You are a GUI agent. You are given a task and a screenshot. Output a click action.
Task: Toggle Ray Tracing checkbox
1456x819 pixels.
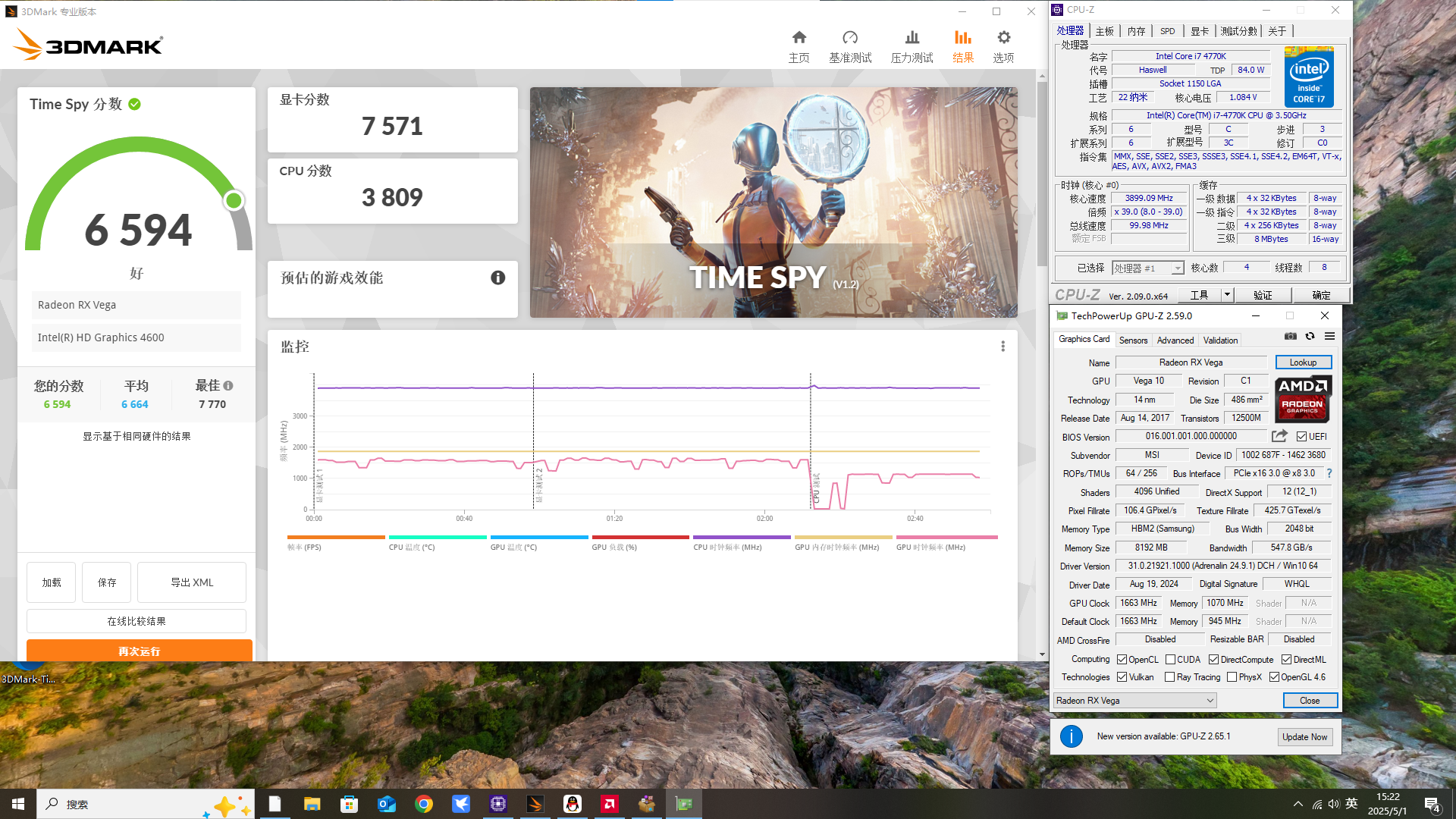point(1169,677)
